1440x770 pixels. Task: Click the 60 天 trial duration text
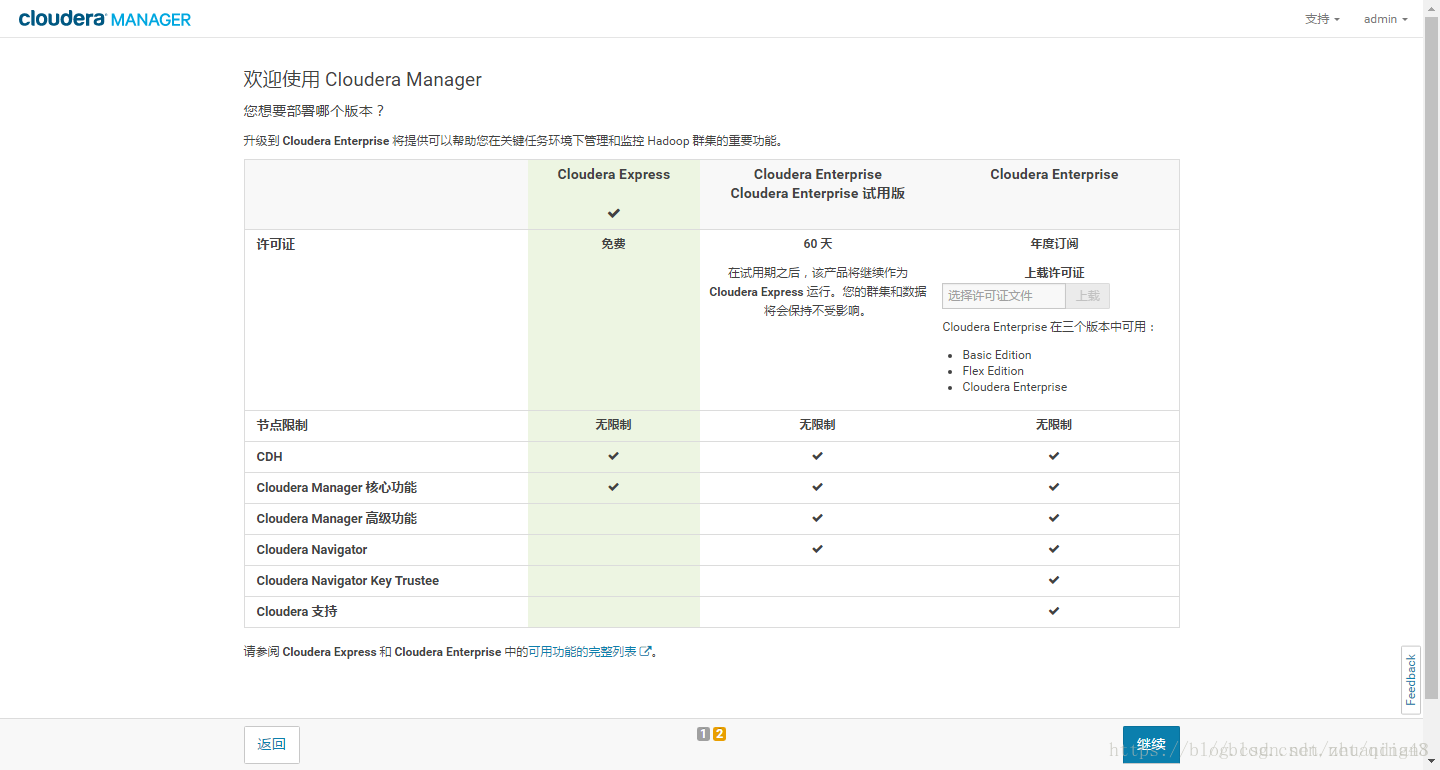(x=818, y=244)
